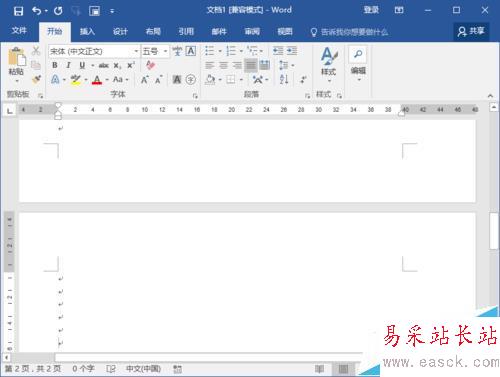The height and width of the screenshot is (377, 500).
Task: Click the character border icon
Action: click(191, 51)
